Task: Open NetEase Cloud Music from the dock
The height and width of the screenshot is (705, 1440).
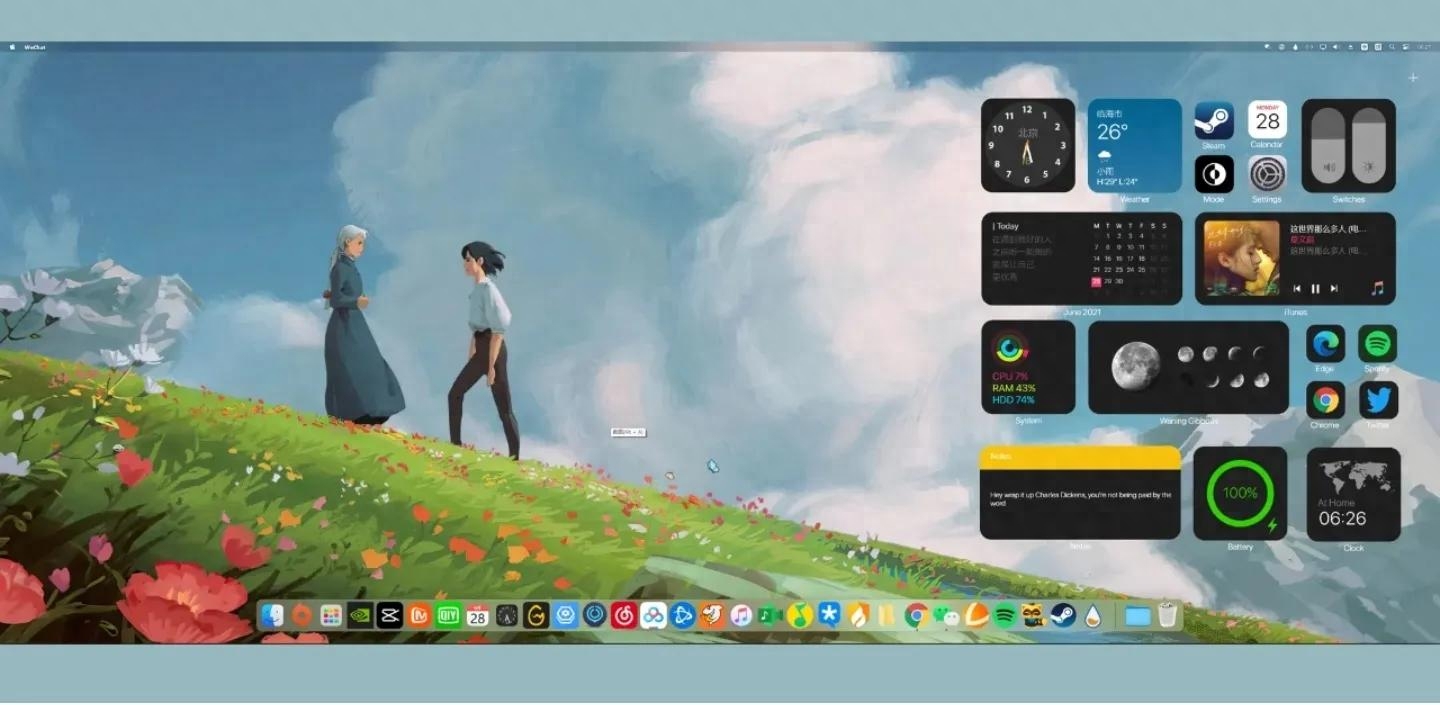Action: point(625,617)
